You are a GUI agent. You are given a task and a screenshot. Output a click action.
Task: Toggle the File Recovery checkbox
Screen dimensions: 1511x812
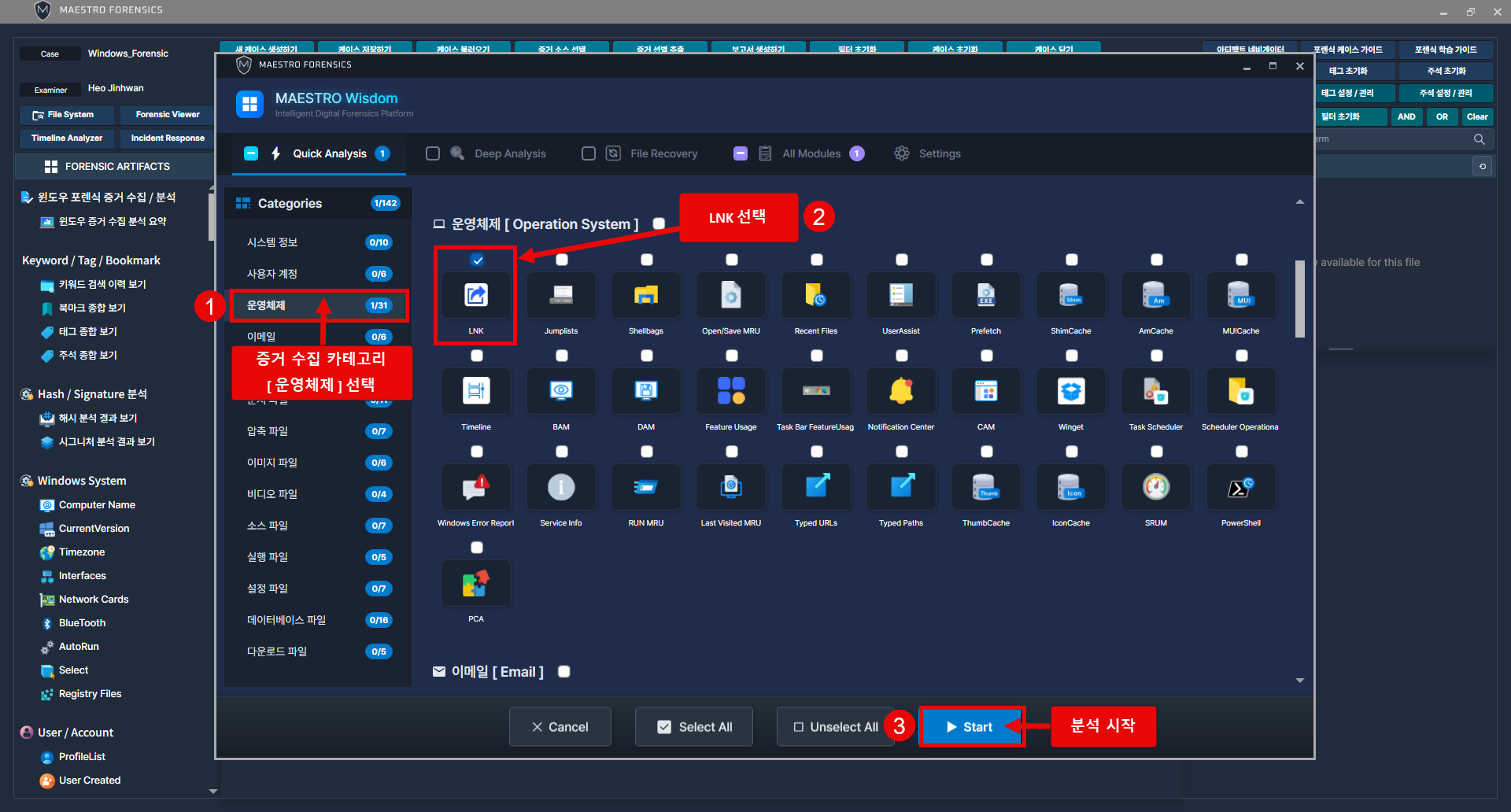coord(589,153)
